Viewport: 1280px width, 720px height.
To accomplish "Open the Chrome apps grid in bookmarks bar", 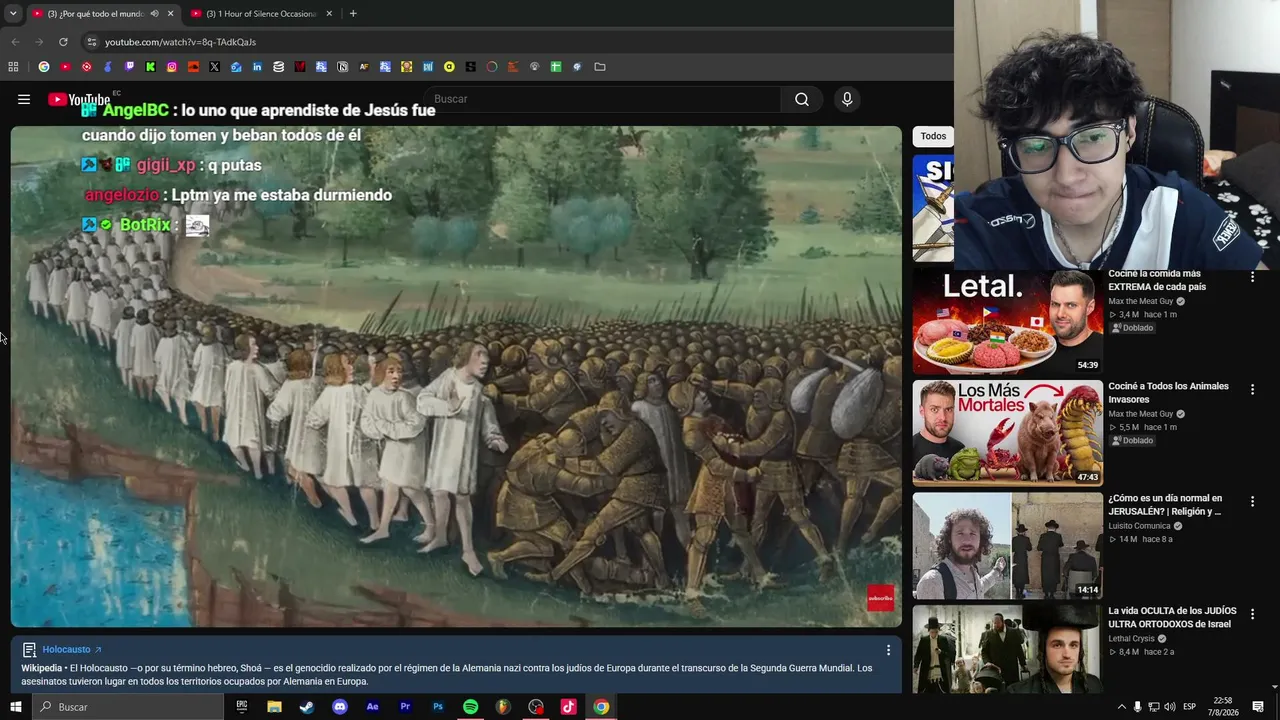I will pyautogui.click(x=13, y=67).
